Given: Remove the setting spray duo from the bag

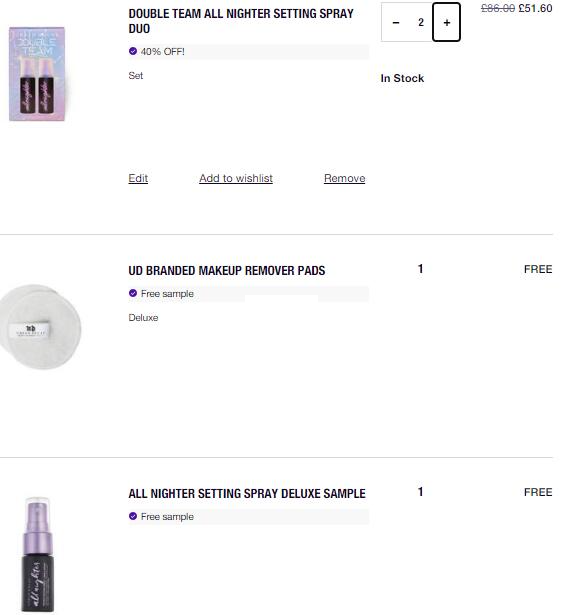Looking at the screenshot, I should (x=344, y=178).
